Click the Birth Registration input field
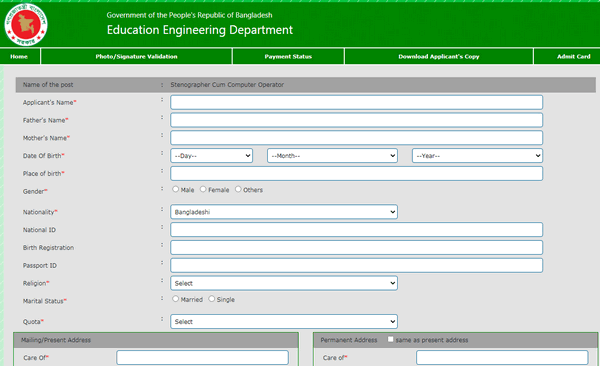600x366 pixels. [x=356, y=247]
